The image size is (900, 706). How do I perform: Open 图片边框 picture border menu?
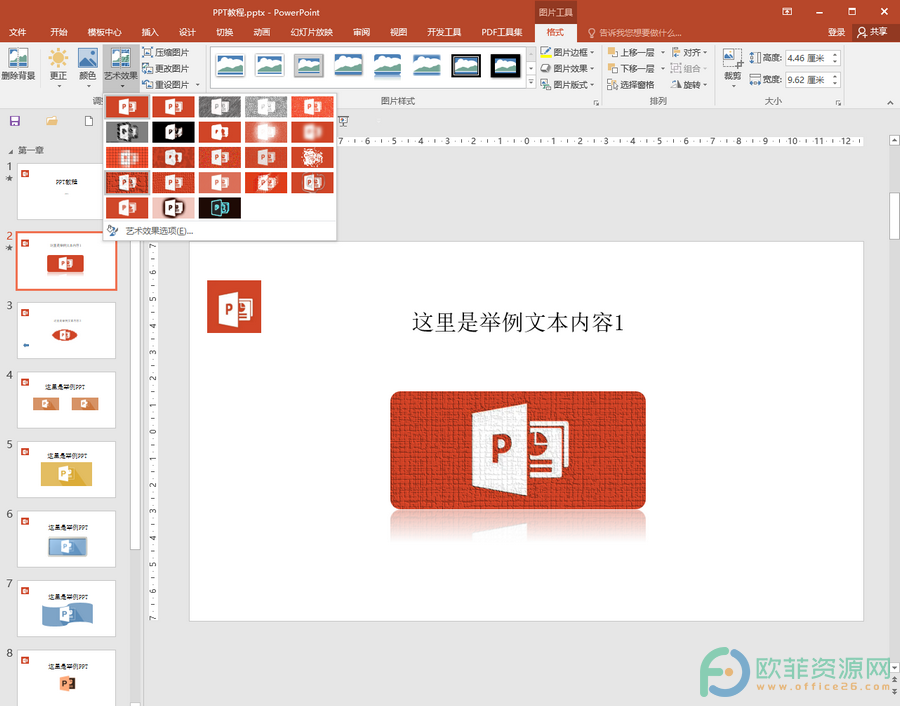[x=567, y=52]
